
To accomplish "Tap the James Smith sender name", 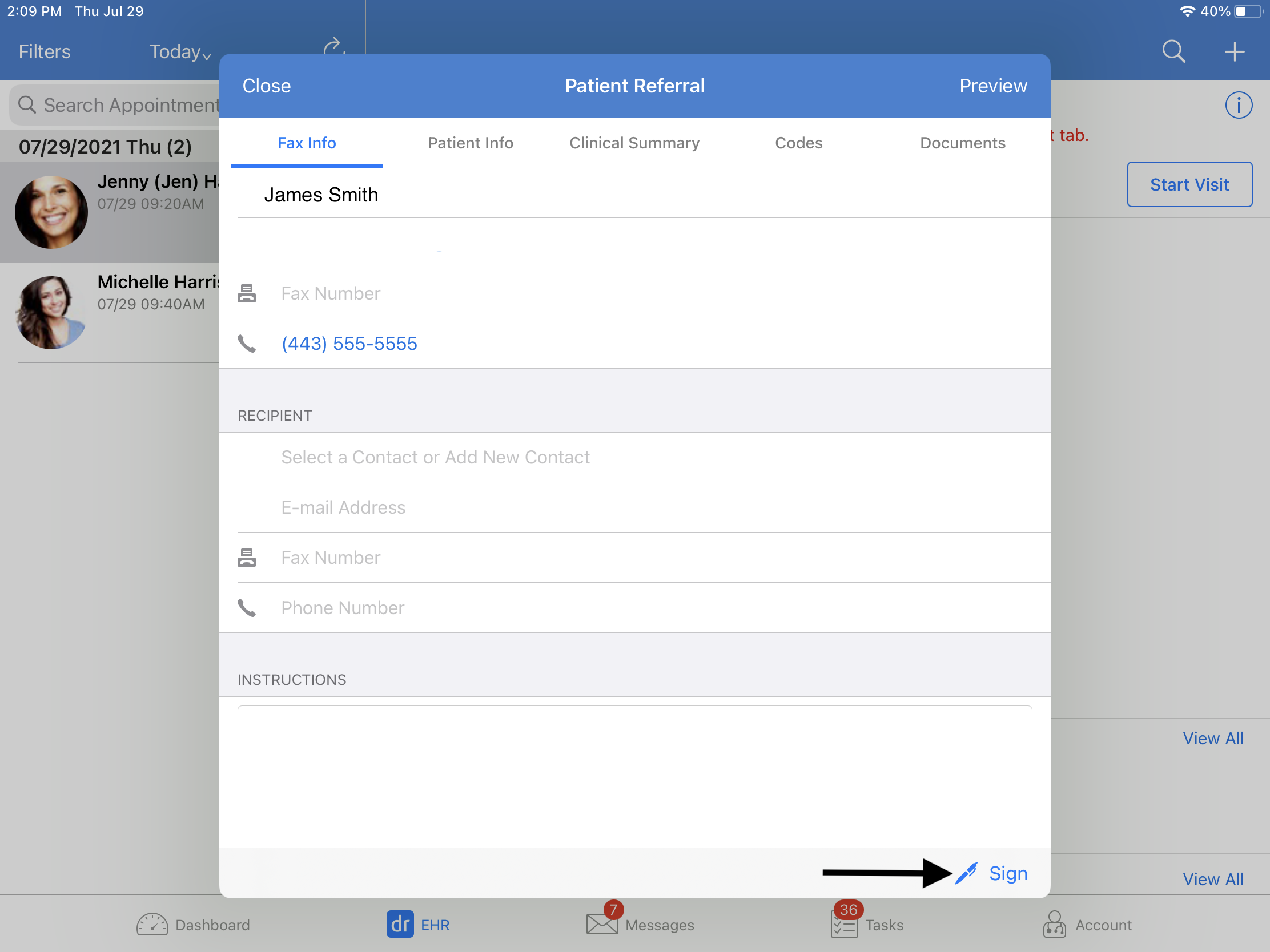I will (x=321, y=195).
